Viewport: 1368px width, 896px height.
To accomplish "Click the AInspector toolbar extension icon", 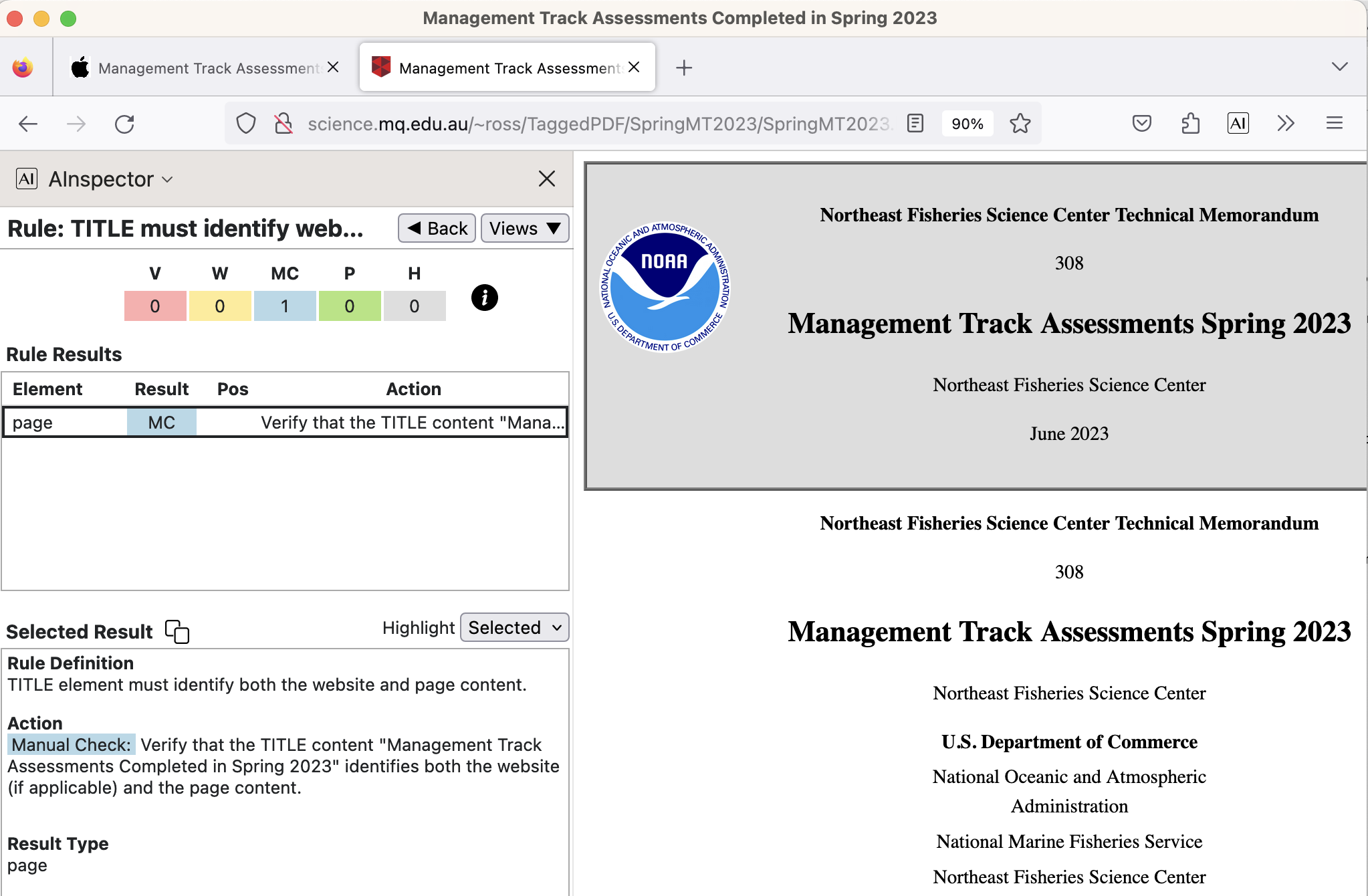I will pos(1238,123).
